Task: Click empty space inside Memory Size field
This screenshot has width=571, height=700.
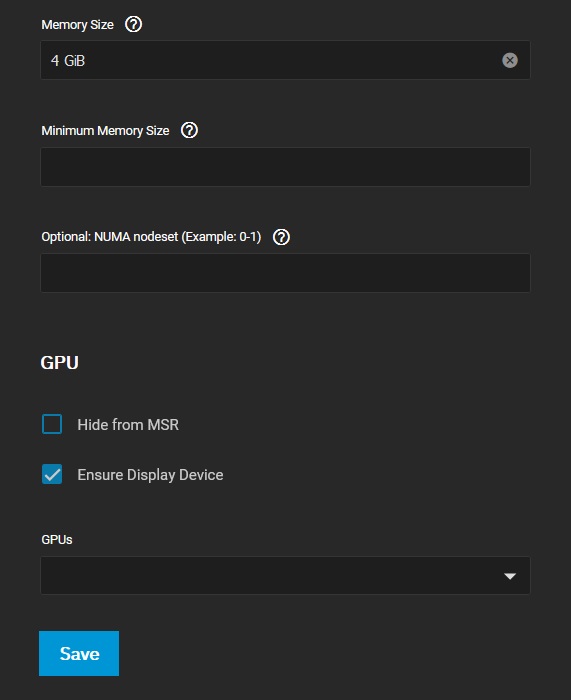Action: (x=290, y=60)
